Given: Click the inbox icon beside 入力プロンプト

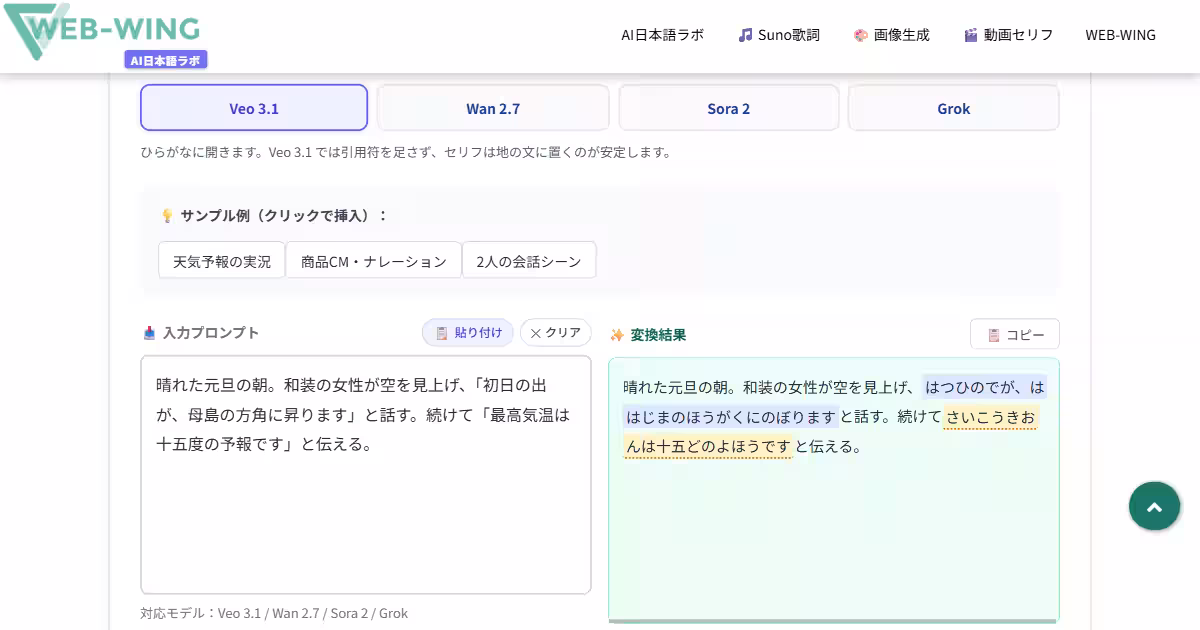Looking at the screenshot, I should point(149,333).
